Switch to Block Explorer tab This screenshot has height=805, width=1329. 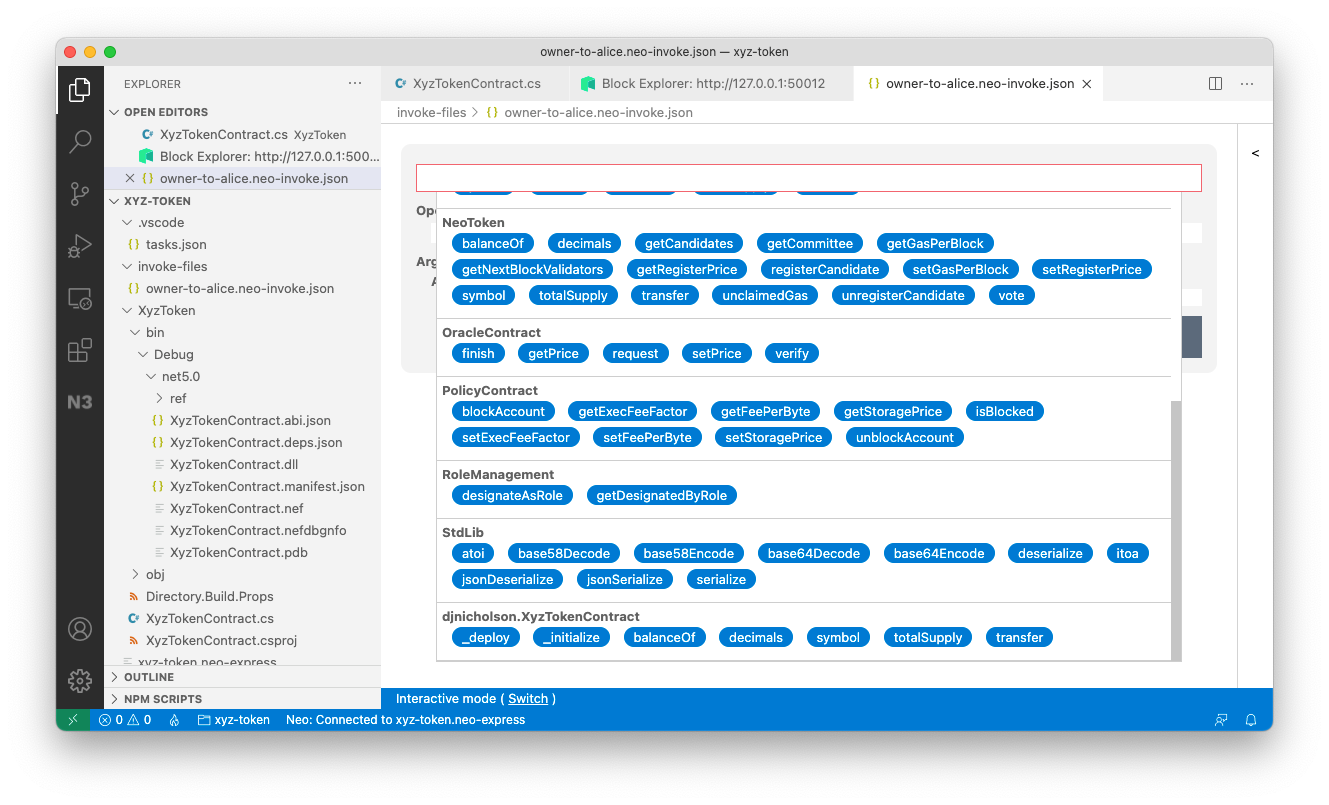pyautogui.click(x=712, y=84)
